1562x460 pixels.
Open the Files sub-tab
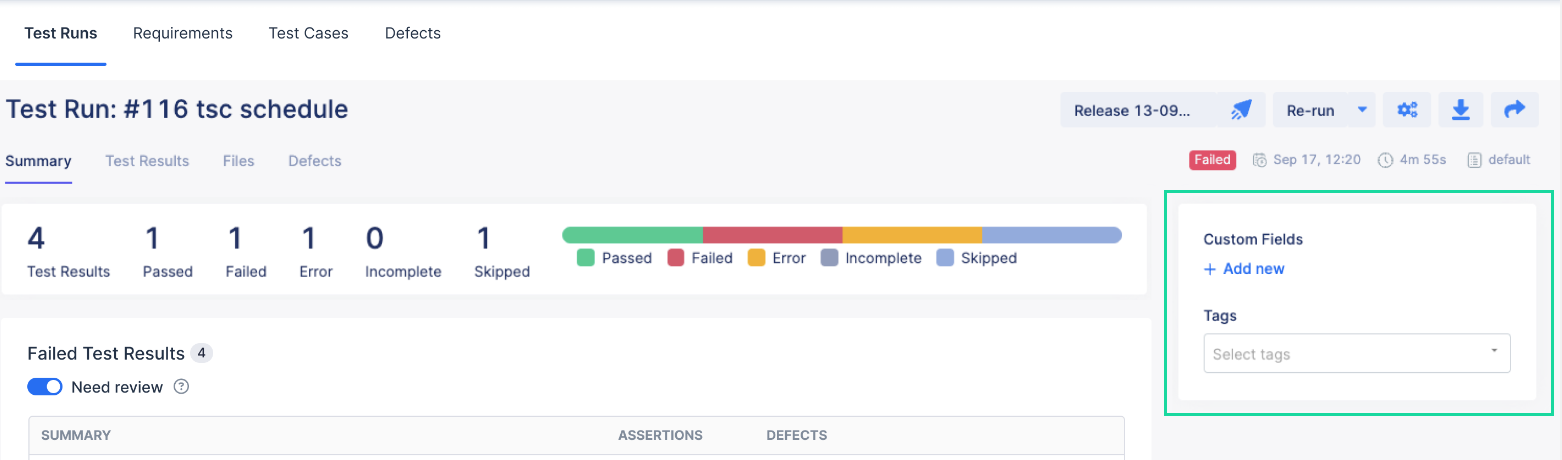tap(238, 161)
